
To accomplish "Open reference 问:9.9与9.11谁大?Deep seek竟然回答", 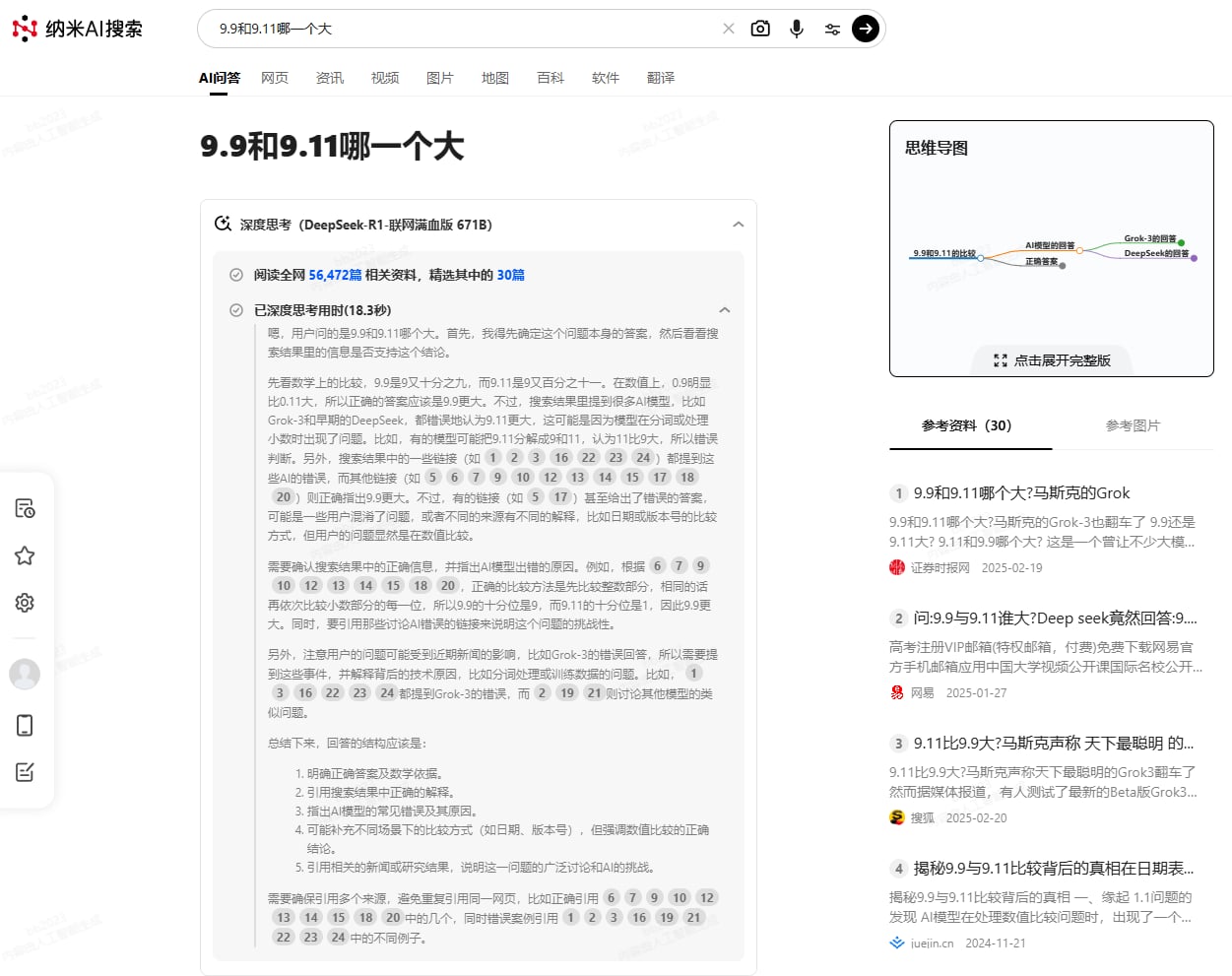I will [1055, 618].
